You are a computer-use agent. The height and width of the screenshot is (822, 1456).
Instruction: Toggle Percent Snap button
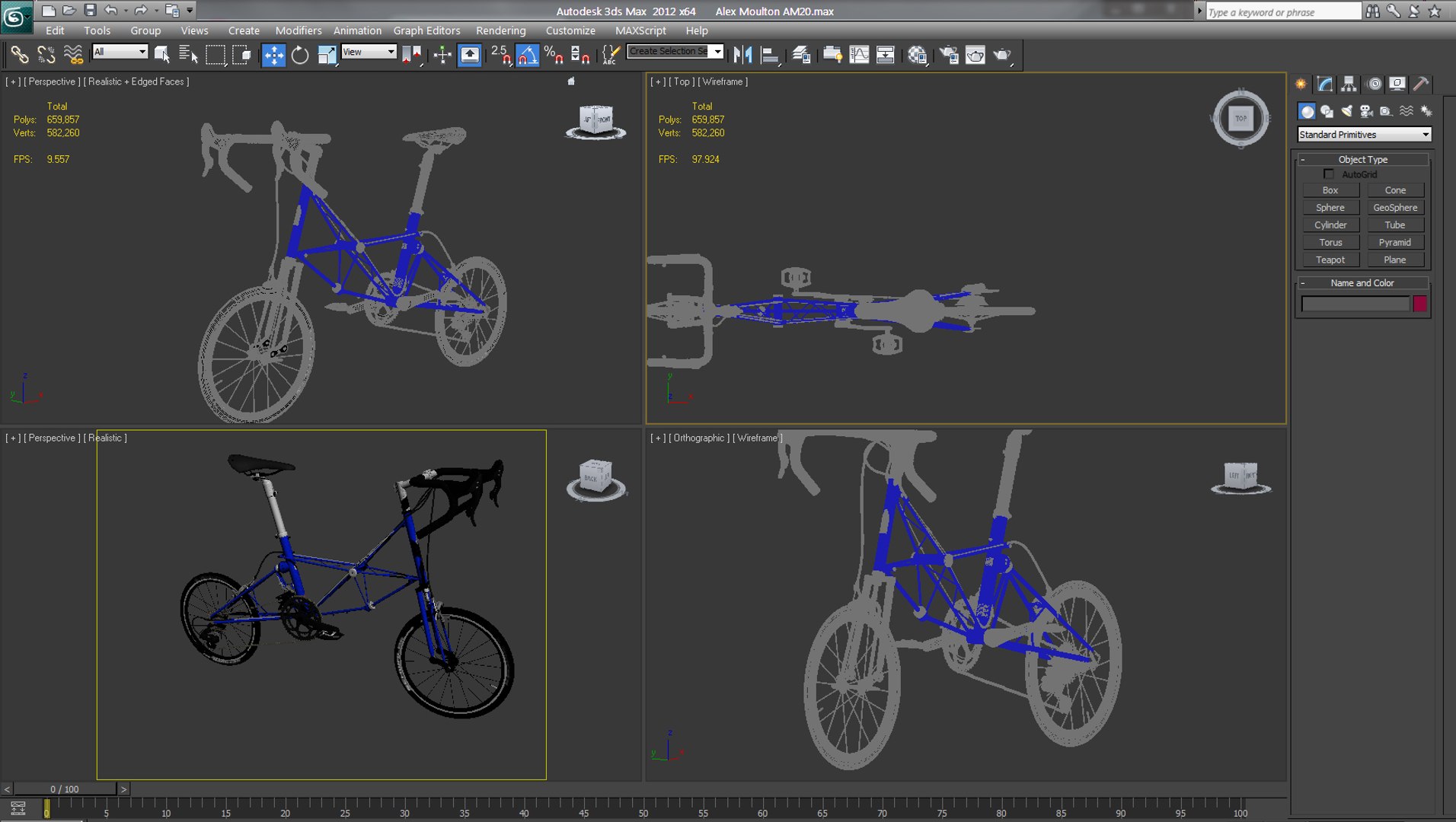tap(554, 55)
